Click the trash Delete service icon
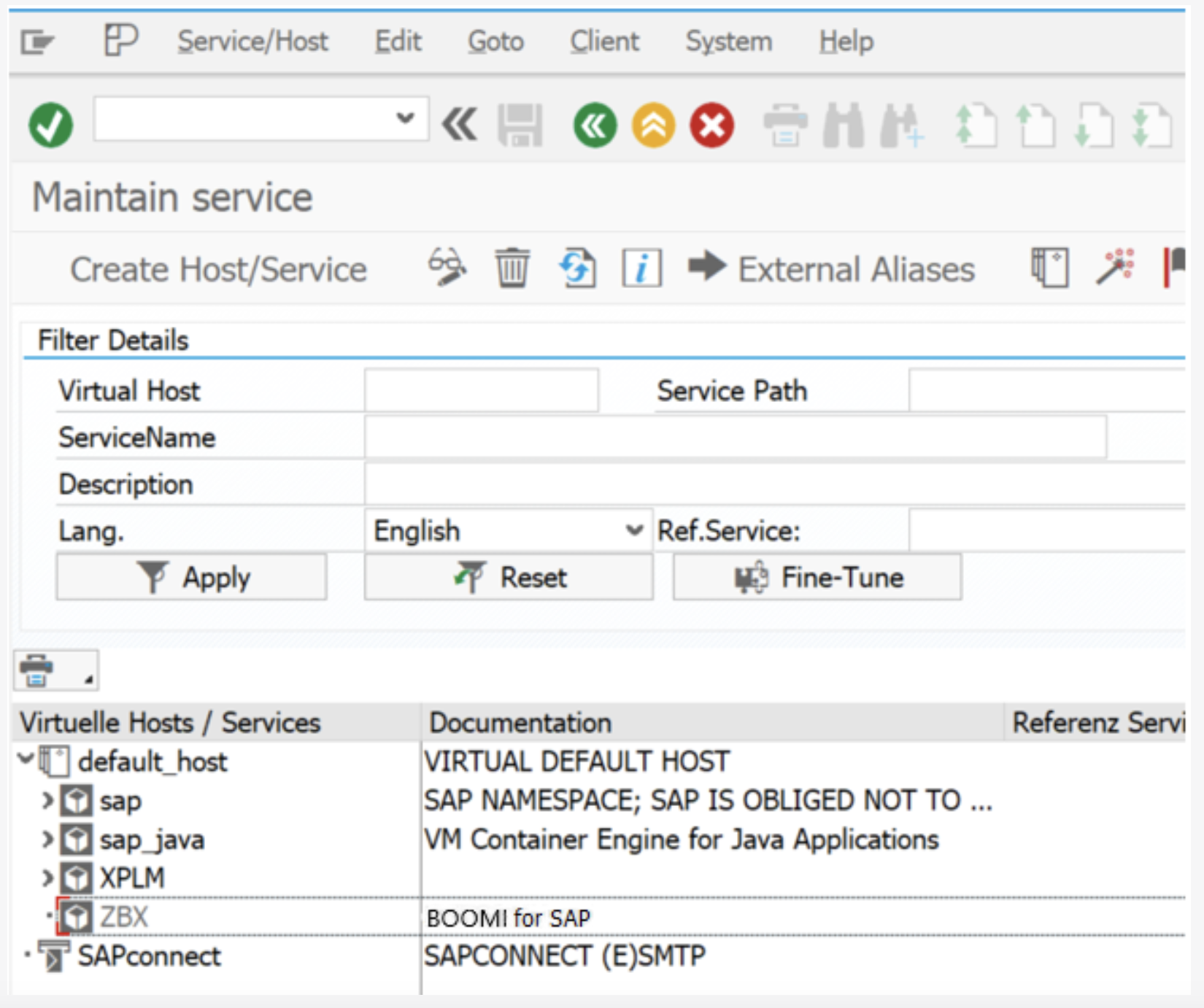 coord(512,268)
